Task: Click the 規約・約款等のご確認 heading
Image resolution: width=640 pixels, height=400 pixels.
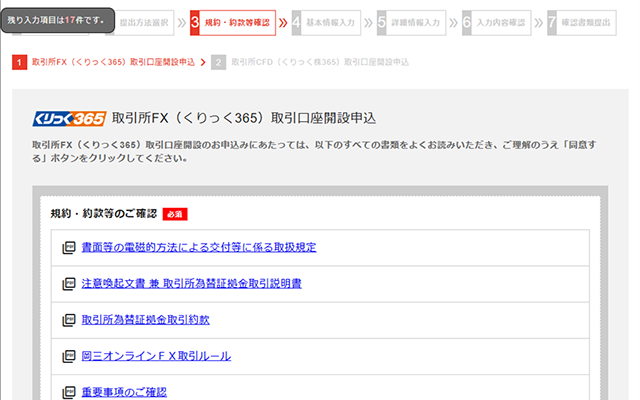Action: [x=104, y=214]
